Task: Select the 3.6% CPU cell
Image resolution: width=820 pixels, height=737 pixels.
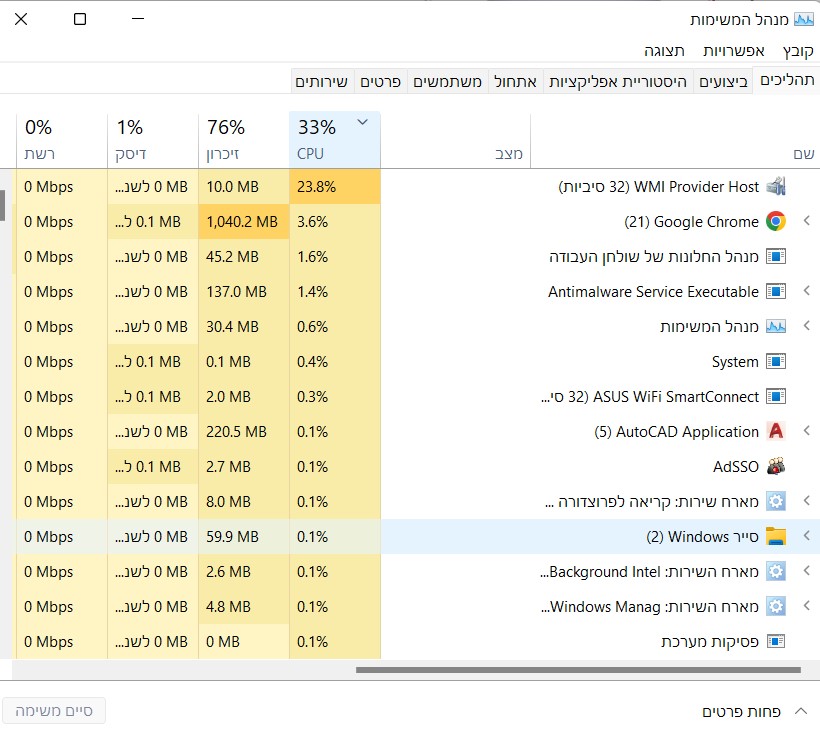Action: (335, 222)
